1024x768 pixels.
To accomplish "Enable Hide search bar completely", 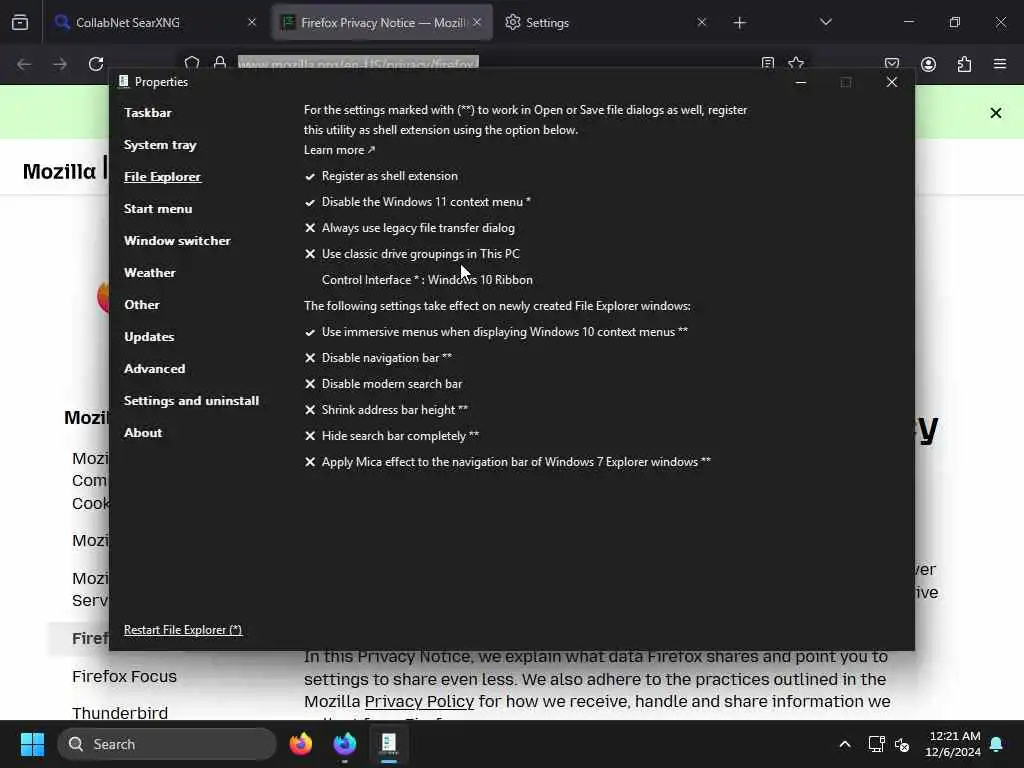I will point(392,436).
